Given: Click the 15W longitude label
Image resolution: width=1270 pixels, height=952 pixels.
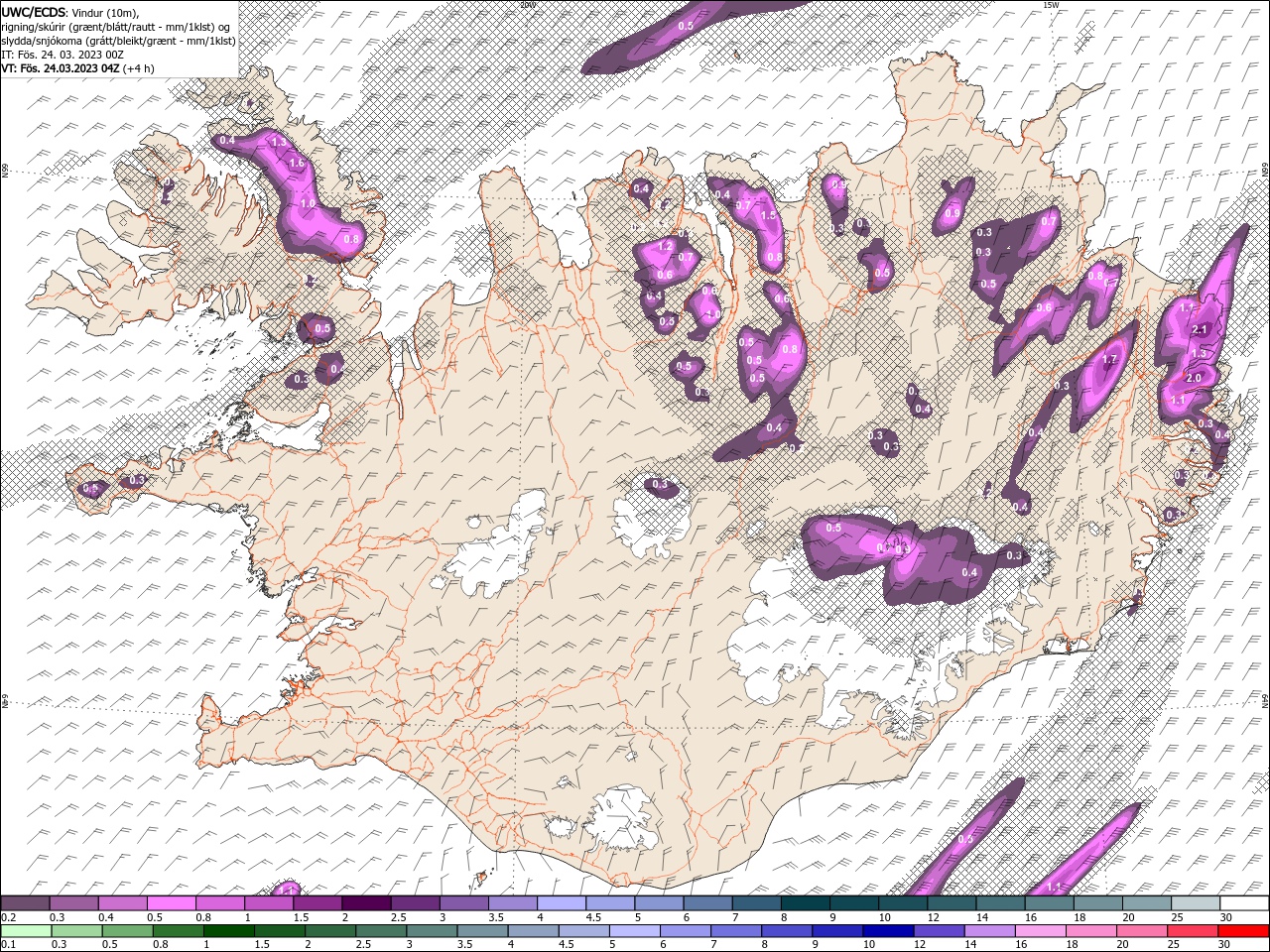Looking at the screenshot, I should 1051,5.
